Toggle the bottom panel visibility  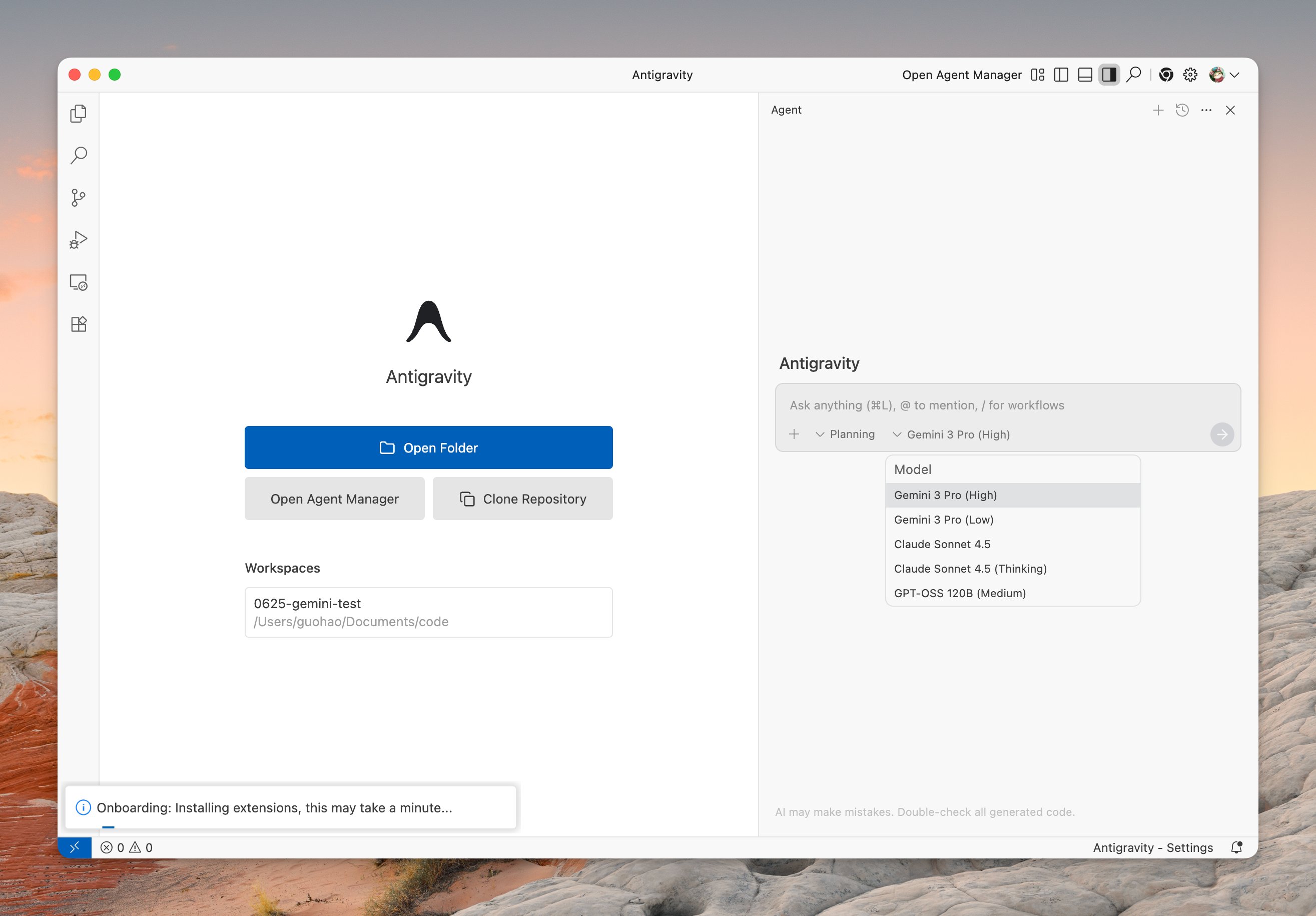[1085, 75]
